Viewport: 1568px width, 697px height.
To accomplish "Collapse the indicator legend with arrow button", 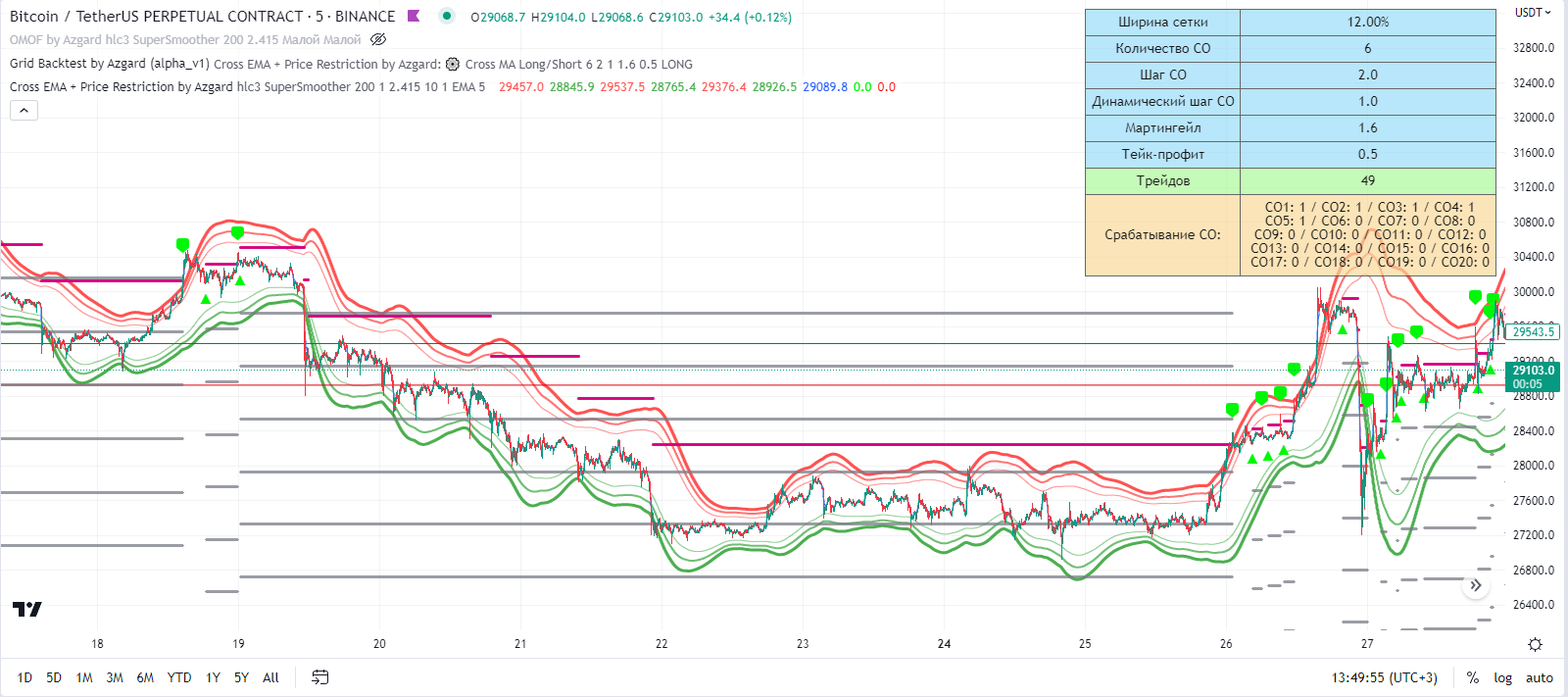I will pyautogui.click(x=24, y=111).
